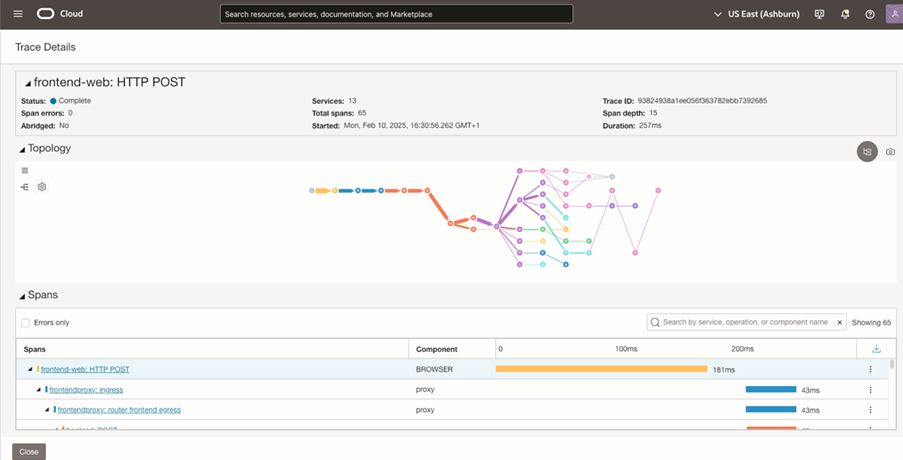903x460 pixels.
Task: Open the help question mark menu
Action: 870,14
